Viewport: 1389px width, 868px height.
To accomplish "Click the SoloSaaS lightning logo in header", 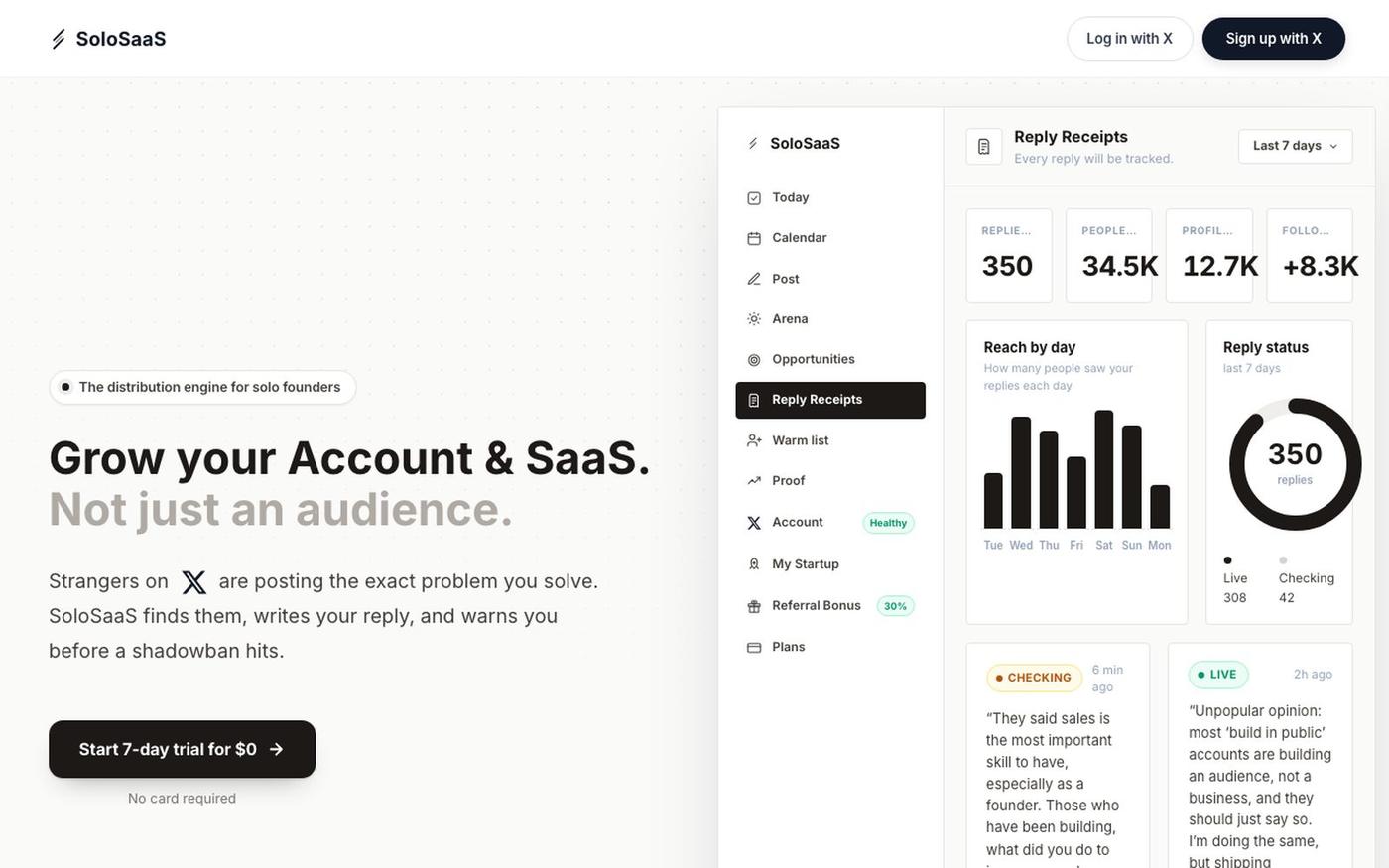I will (59, 39).
